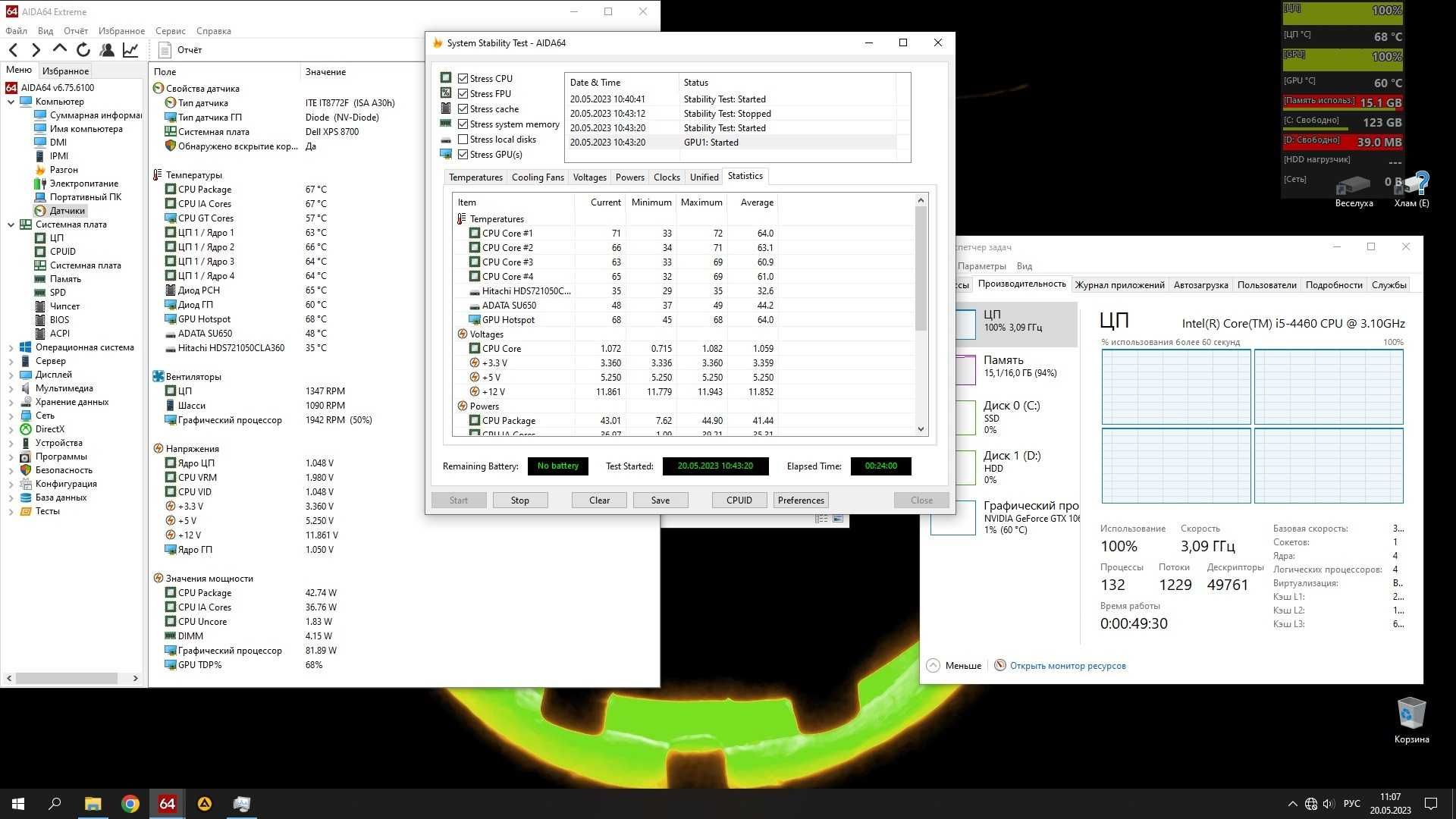
Task: Collapse the Системная плата tree node
Action: 11,224
